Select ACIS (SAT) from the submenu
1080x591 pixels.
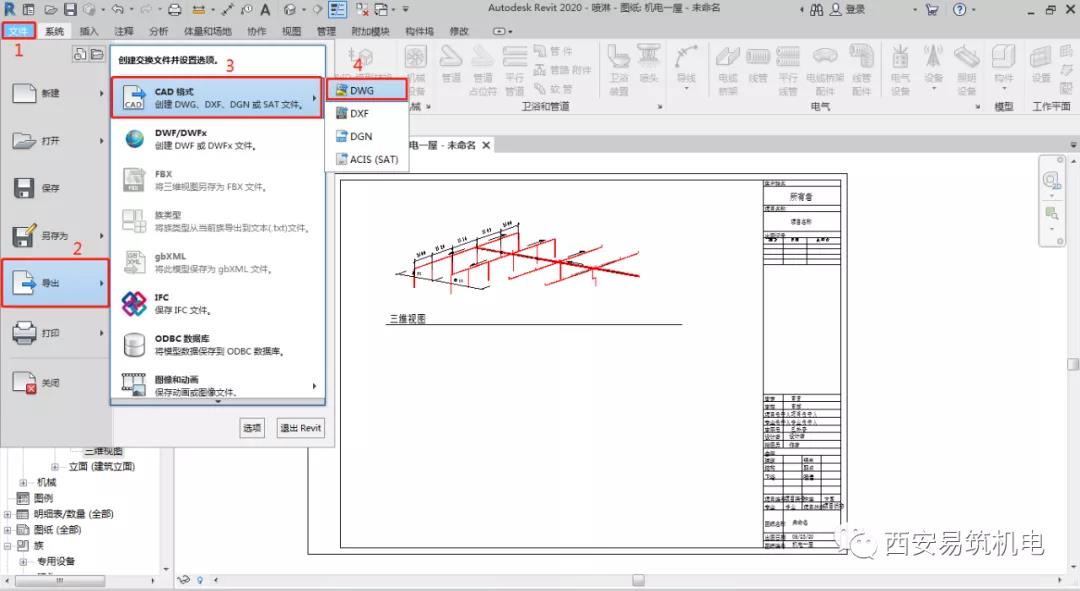click(366, 159)
